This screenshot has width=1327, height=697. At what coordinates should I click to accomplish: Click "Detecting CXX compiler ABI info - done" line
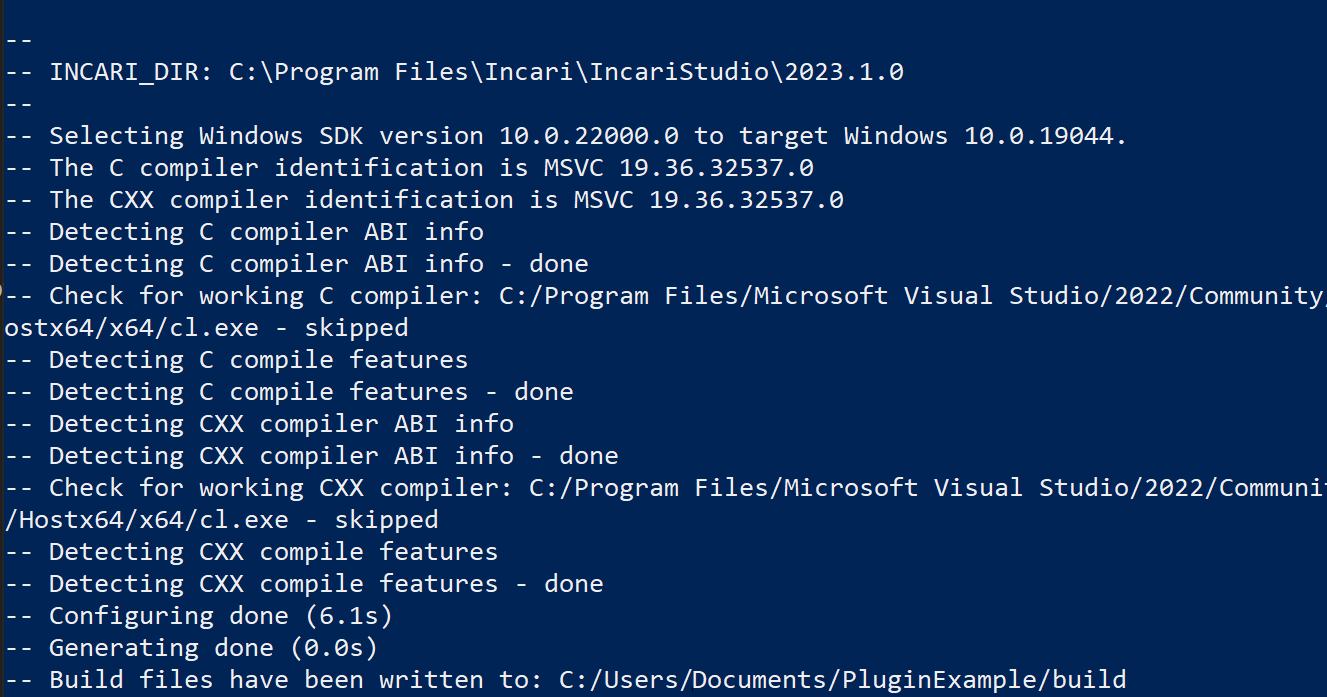coord(312,456)
